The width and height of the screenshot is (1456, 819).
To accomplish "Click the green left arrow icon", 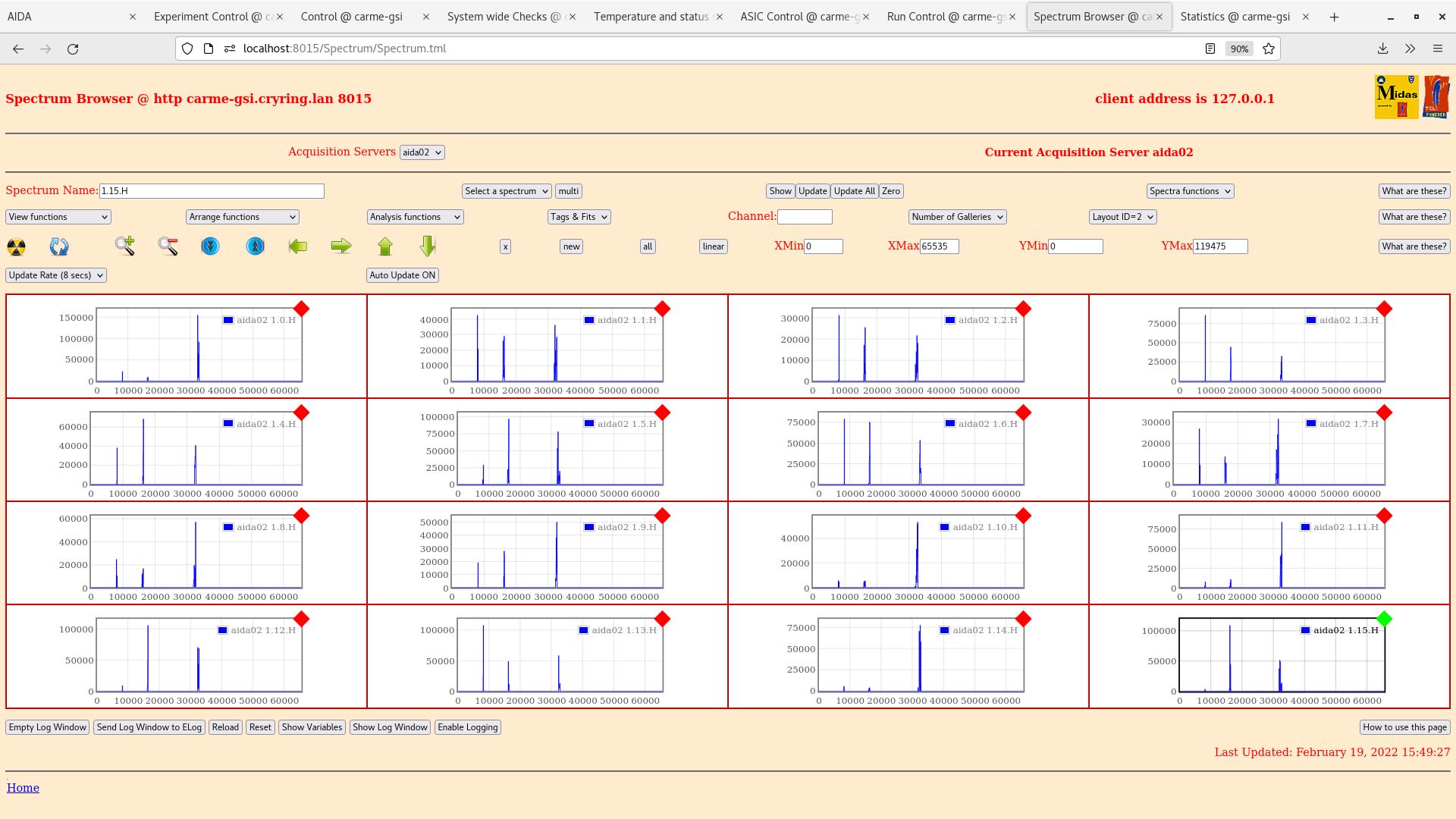I will point(297,246).
